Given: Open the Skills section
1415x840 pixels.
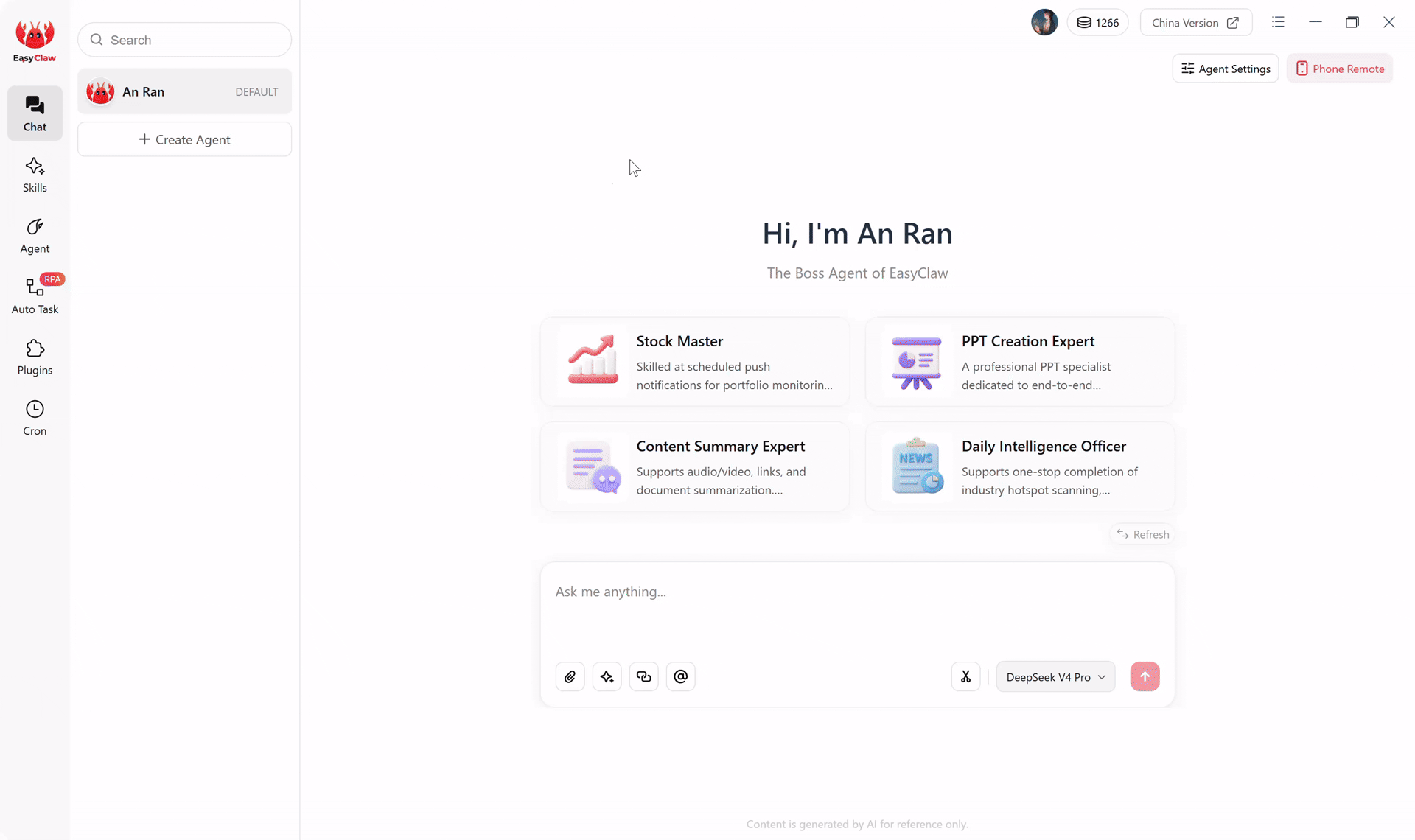Looking at the screenshot, I should coord(35,175).
